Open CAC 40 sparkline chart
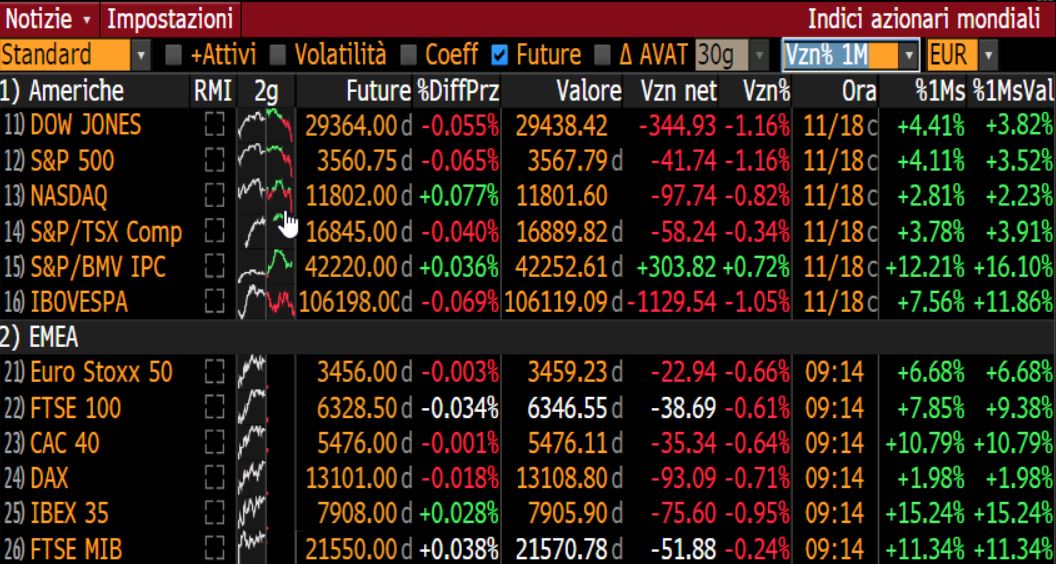1056x564 pixels. 266,443
